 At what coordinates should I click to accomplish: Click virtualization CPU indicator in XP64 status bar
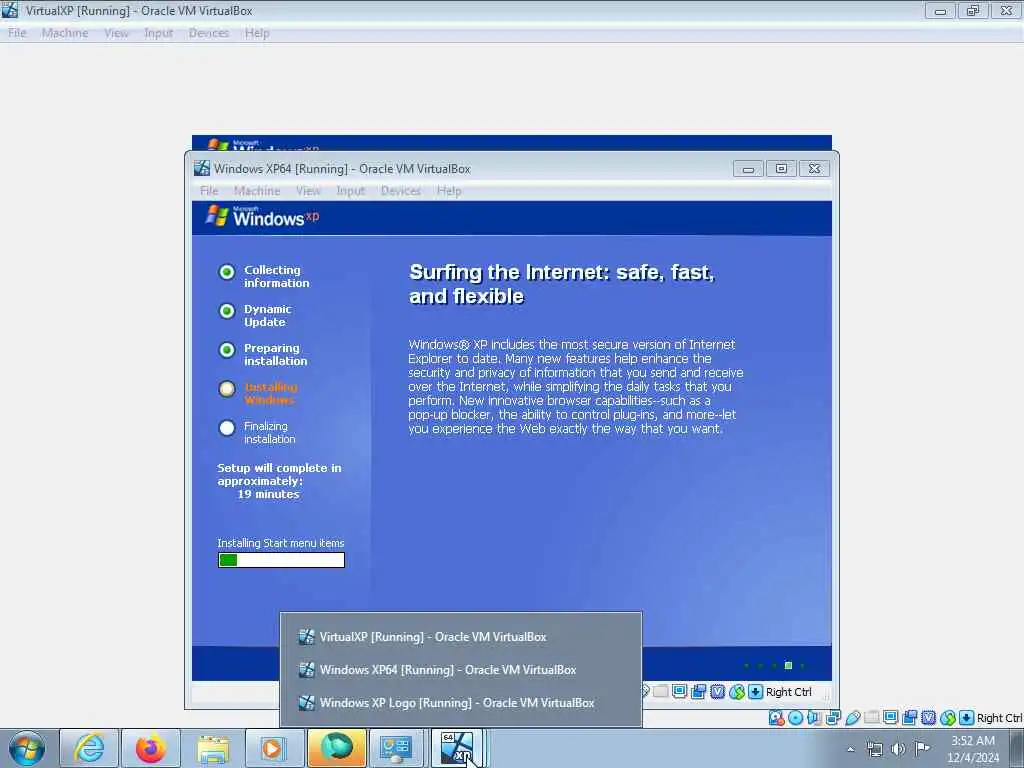point(718,692)
